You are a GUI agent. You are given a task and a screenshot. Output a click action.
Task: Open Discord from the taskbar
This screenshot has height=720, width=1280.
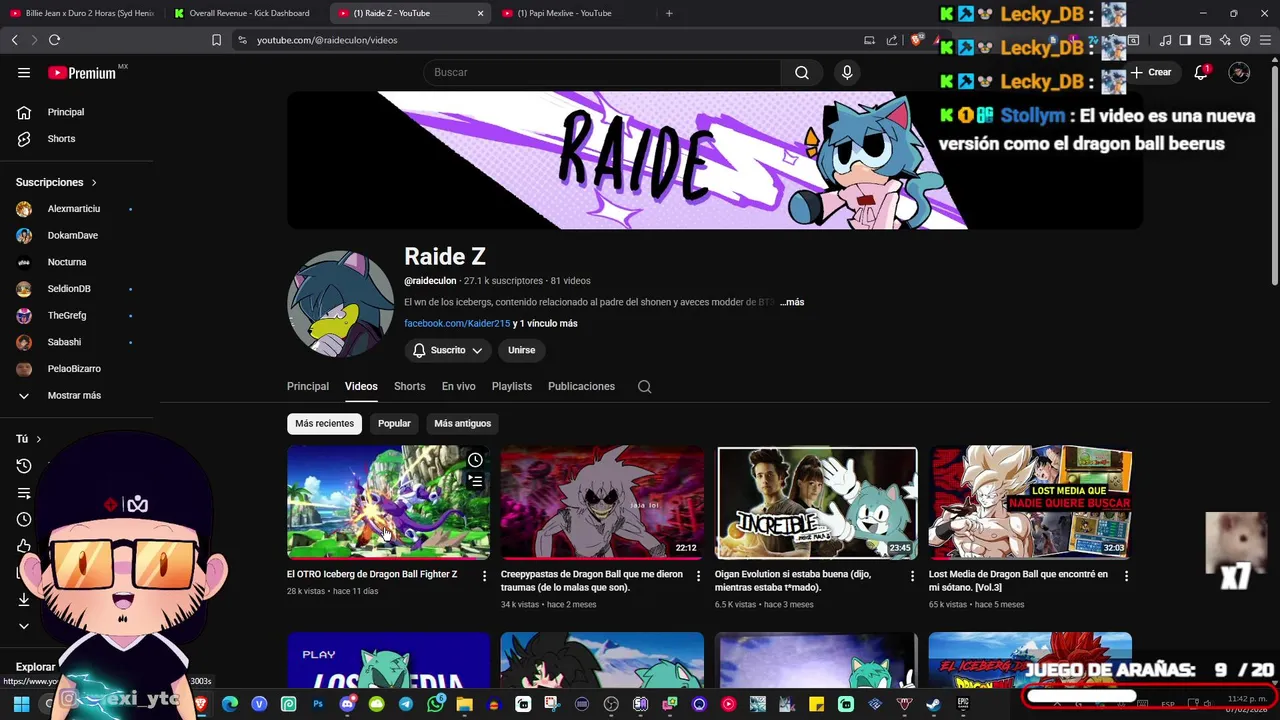point(347,704)
